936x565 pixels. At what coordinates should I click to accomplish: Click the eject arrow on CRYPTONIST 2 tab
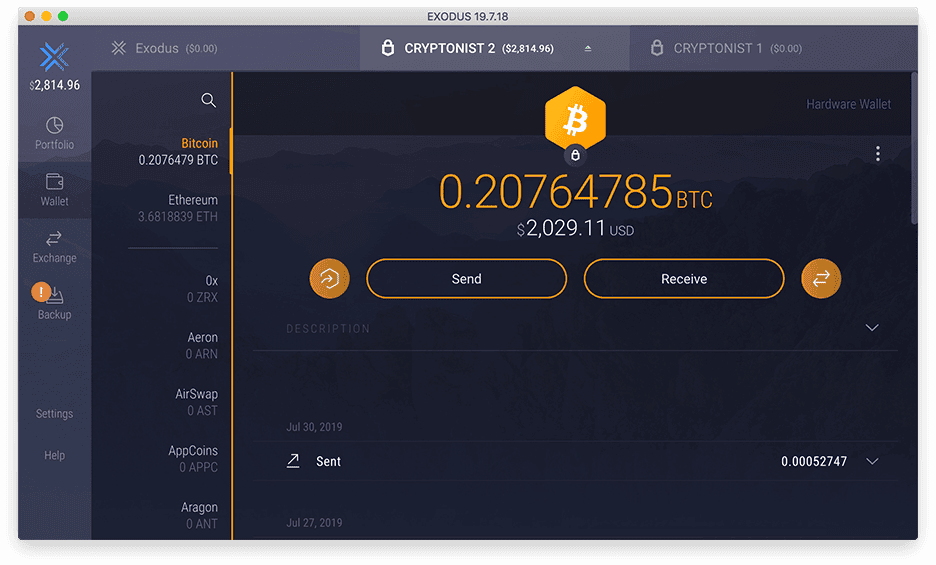pyautogui.click(x=588, y=48)
